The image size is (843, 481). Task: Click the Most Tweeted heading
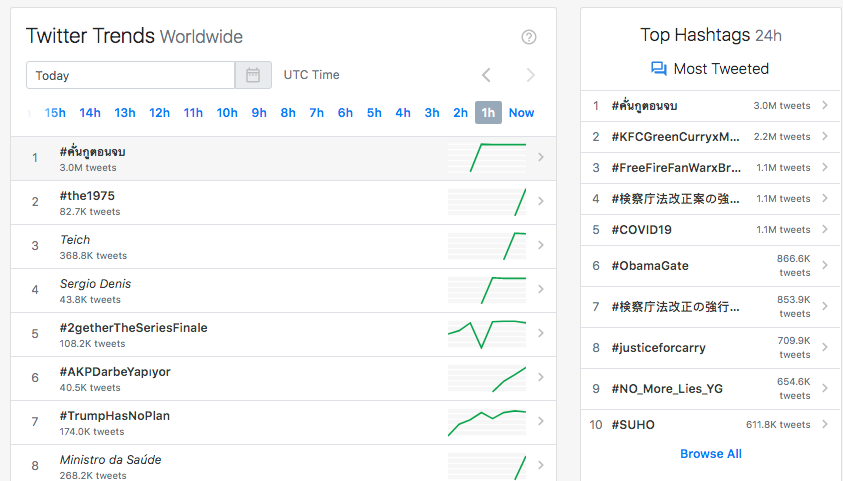click(721, 69)
